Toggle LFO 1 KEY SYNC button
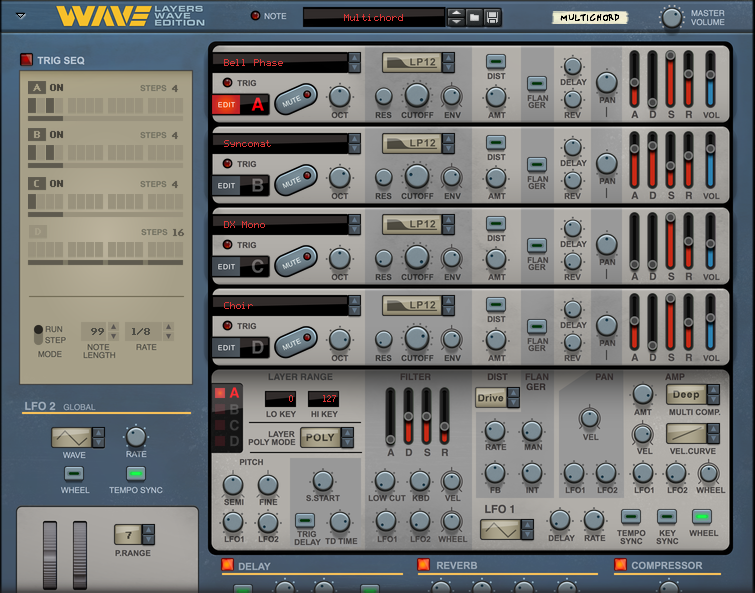755x593 pixels. 666,516
